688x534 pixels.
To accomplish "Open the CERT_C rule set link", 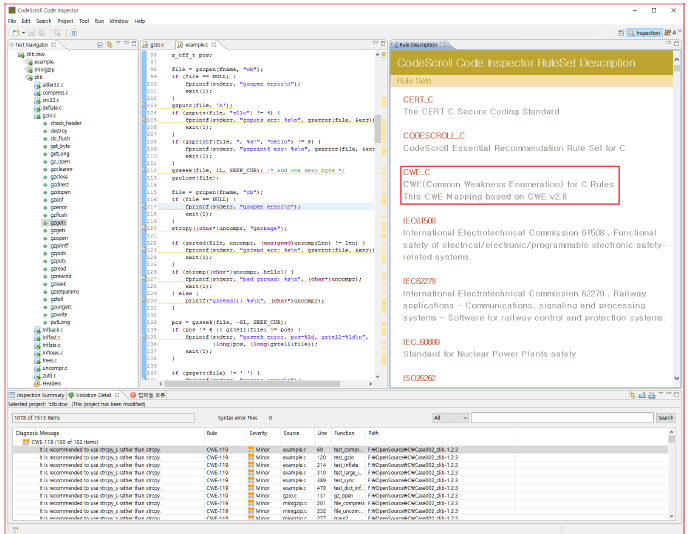I will pyautogui.click(x=418, y=100).
